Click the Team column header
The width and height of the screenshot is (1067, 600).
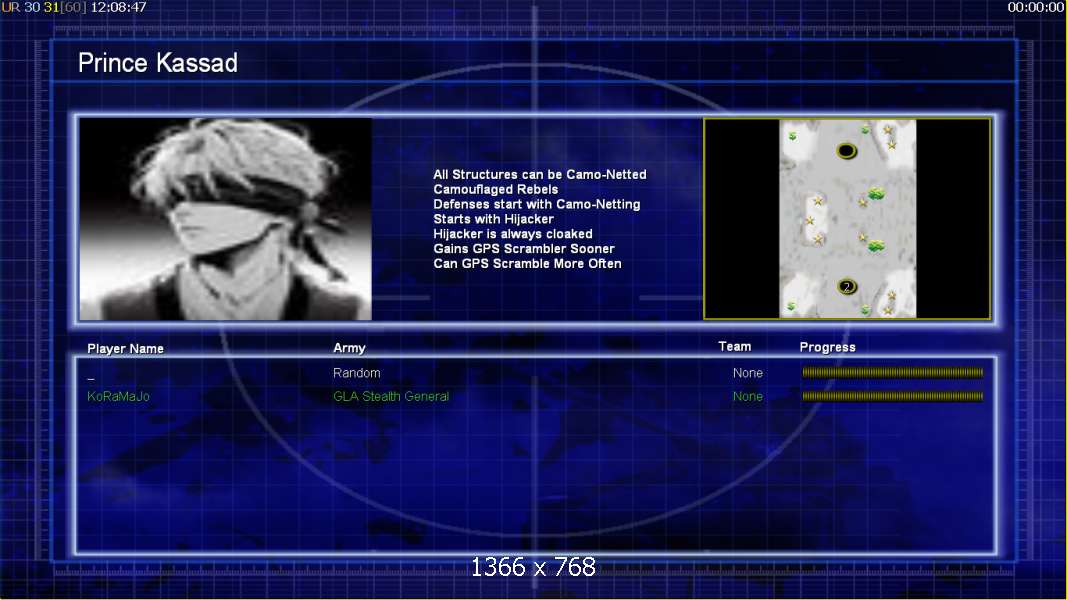click(x=734, y=346)
